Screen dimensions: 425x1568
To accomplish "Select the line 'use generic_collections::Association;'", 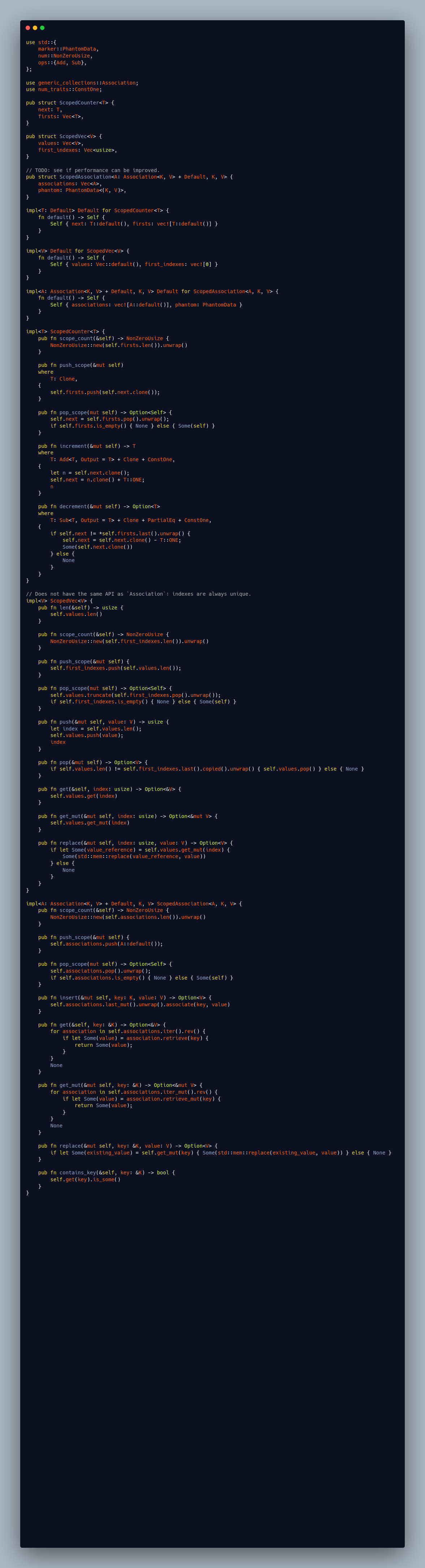I will [x=82, y=83].
